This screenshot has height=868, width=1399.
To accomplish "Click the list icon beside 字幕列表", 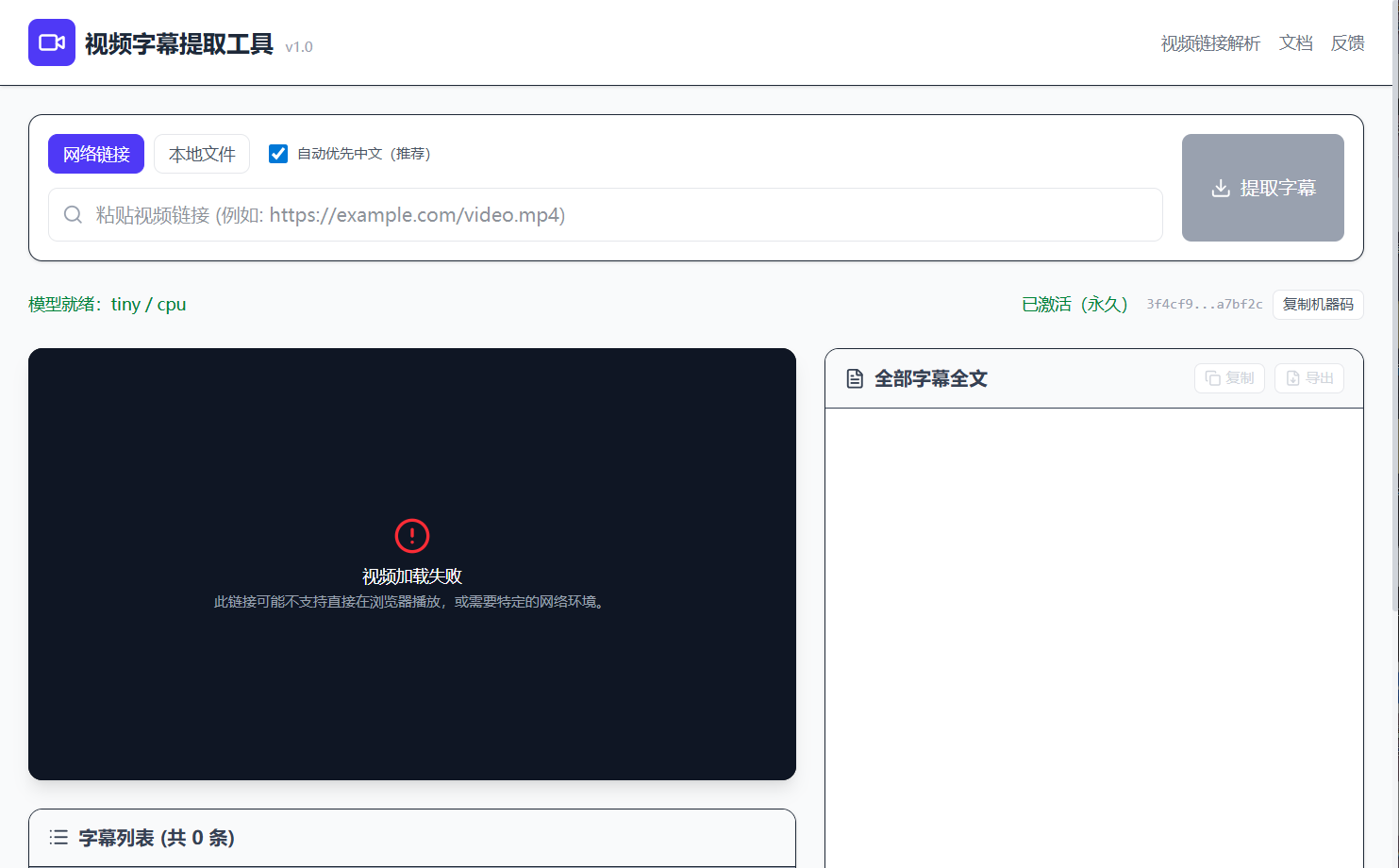I will coord(58,838).
